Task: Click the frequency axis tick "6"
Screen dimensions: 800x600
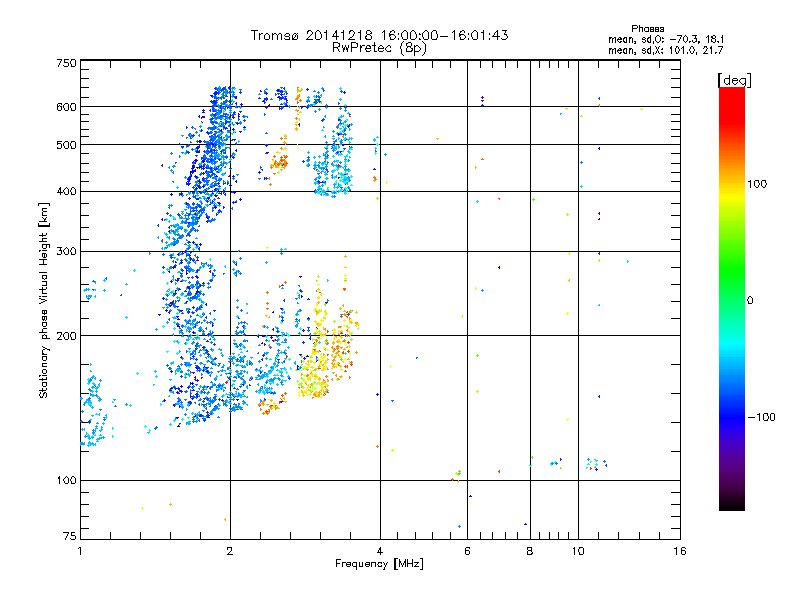Action: 467,551
